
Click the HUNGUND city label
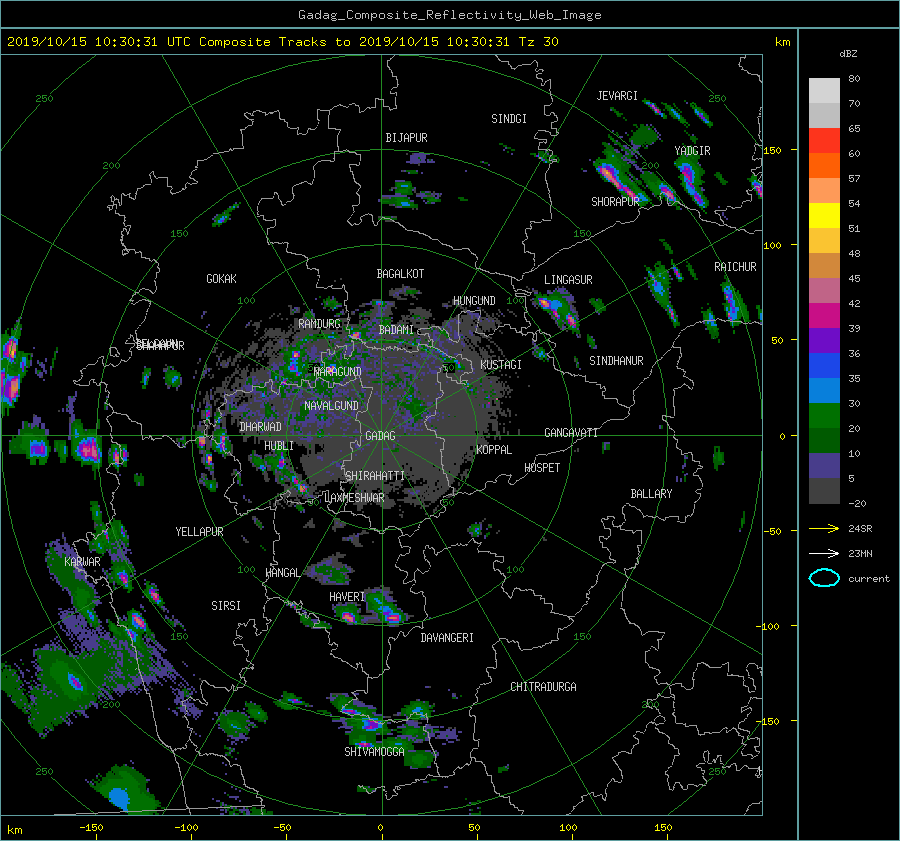click(x=474, y=301)
